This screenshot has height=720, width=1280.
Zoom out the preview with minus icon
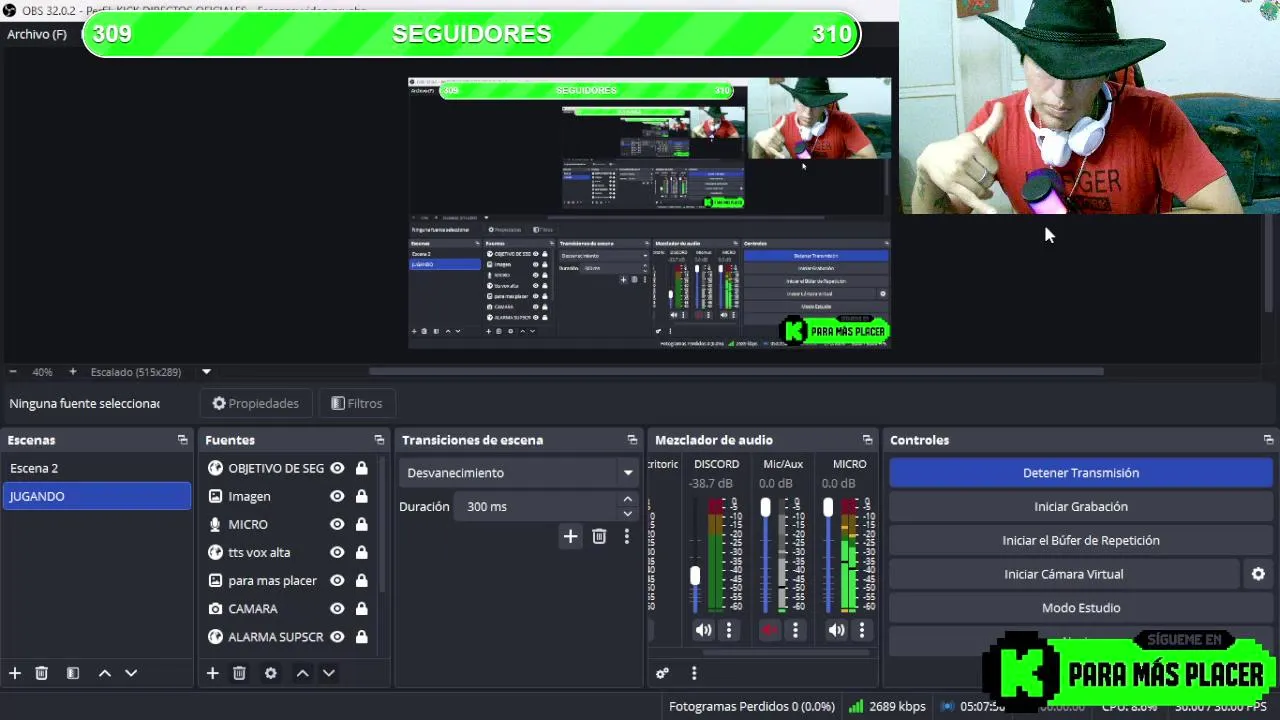pyautogui.click(x=12, y=372)
